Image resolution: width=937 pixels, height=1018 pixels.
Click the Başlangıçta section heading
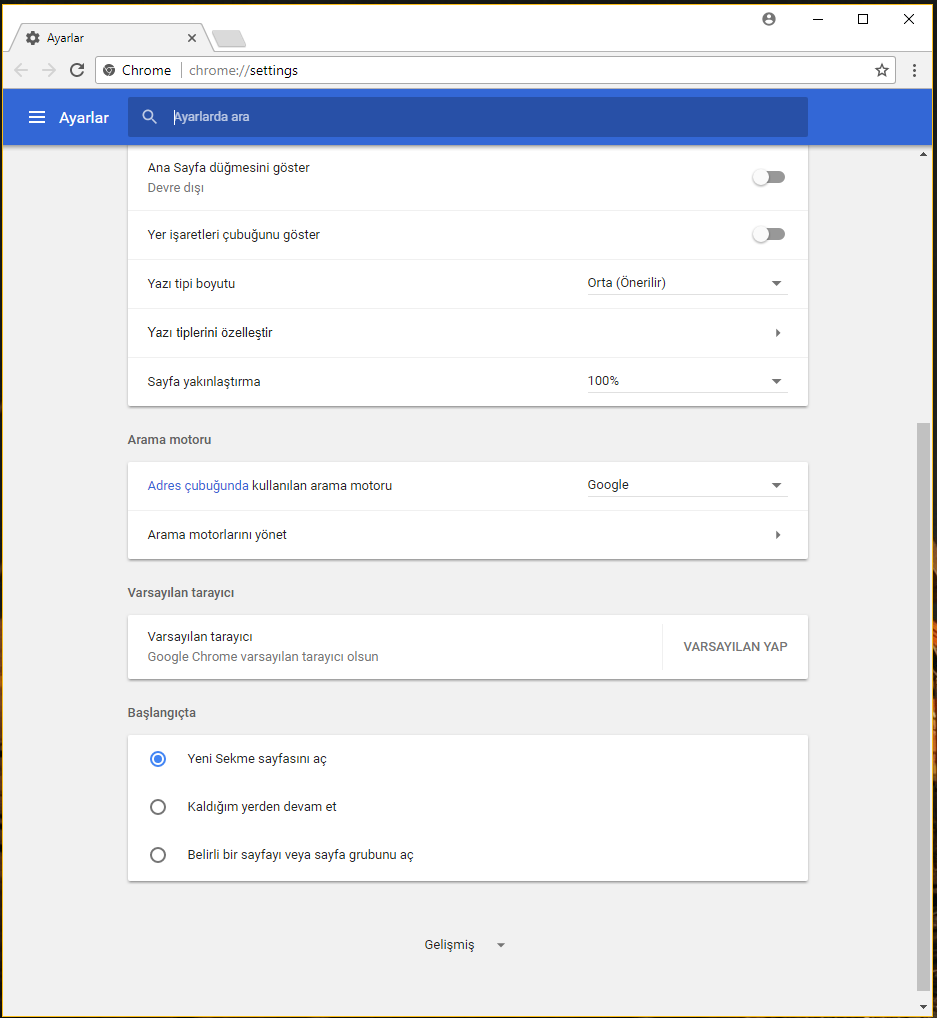162,713
